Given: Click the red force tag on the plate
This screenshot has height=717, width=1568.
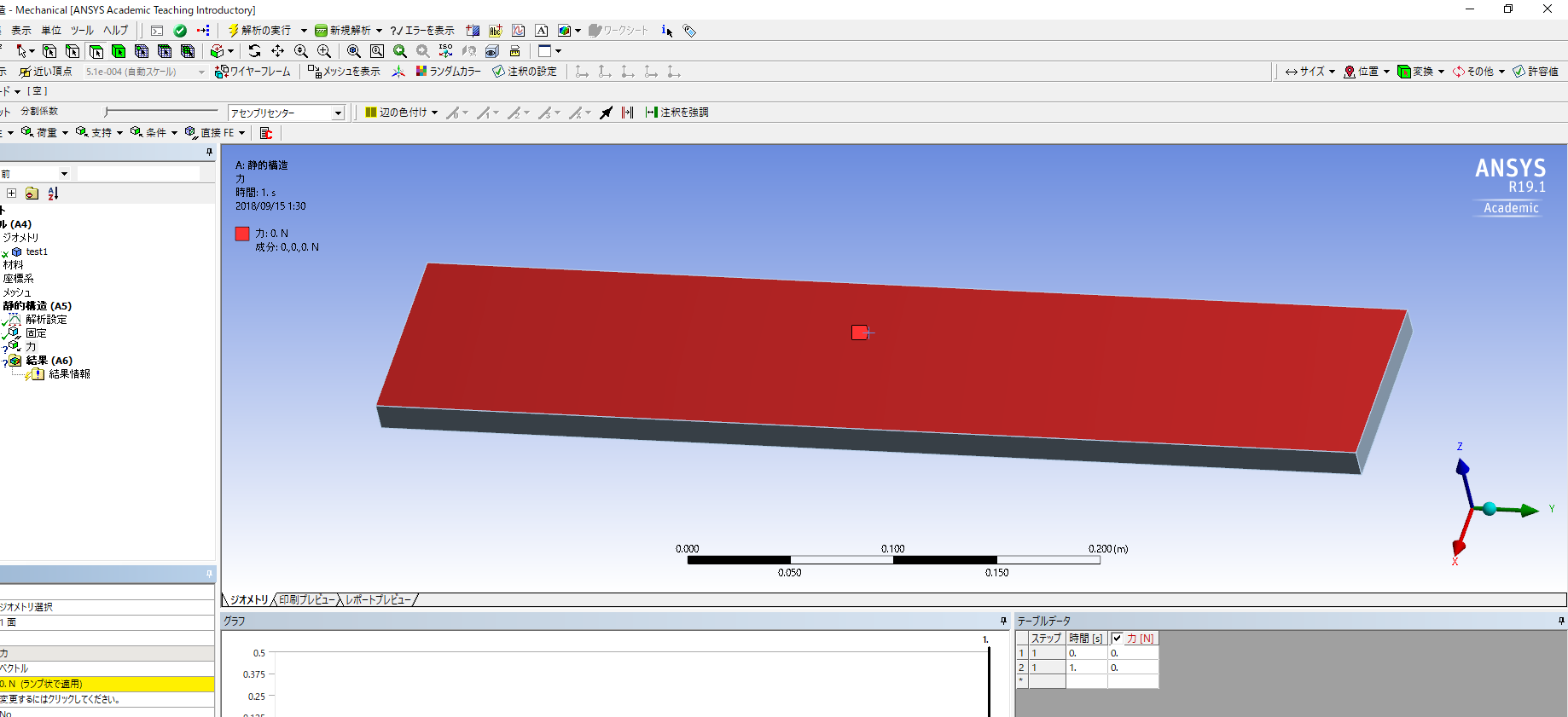Looking at the screenshot, I should [x=859, y=332].
